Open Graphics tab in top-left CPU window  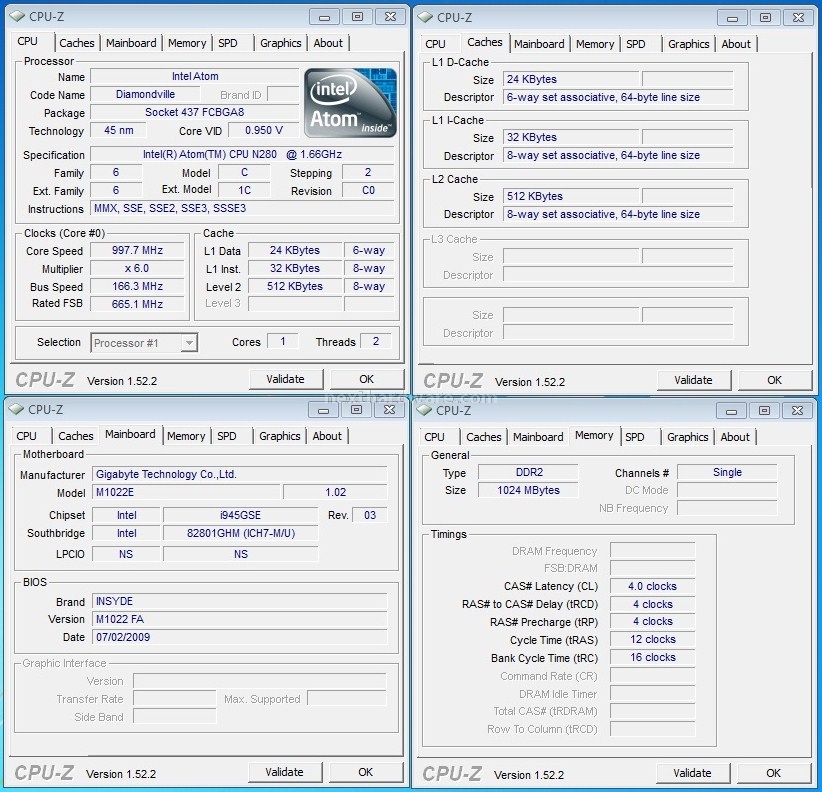pos(280,43)
